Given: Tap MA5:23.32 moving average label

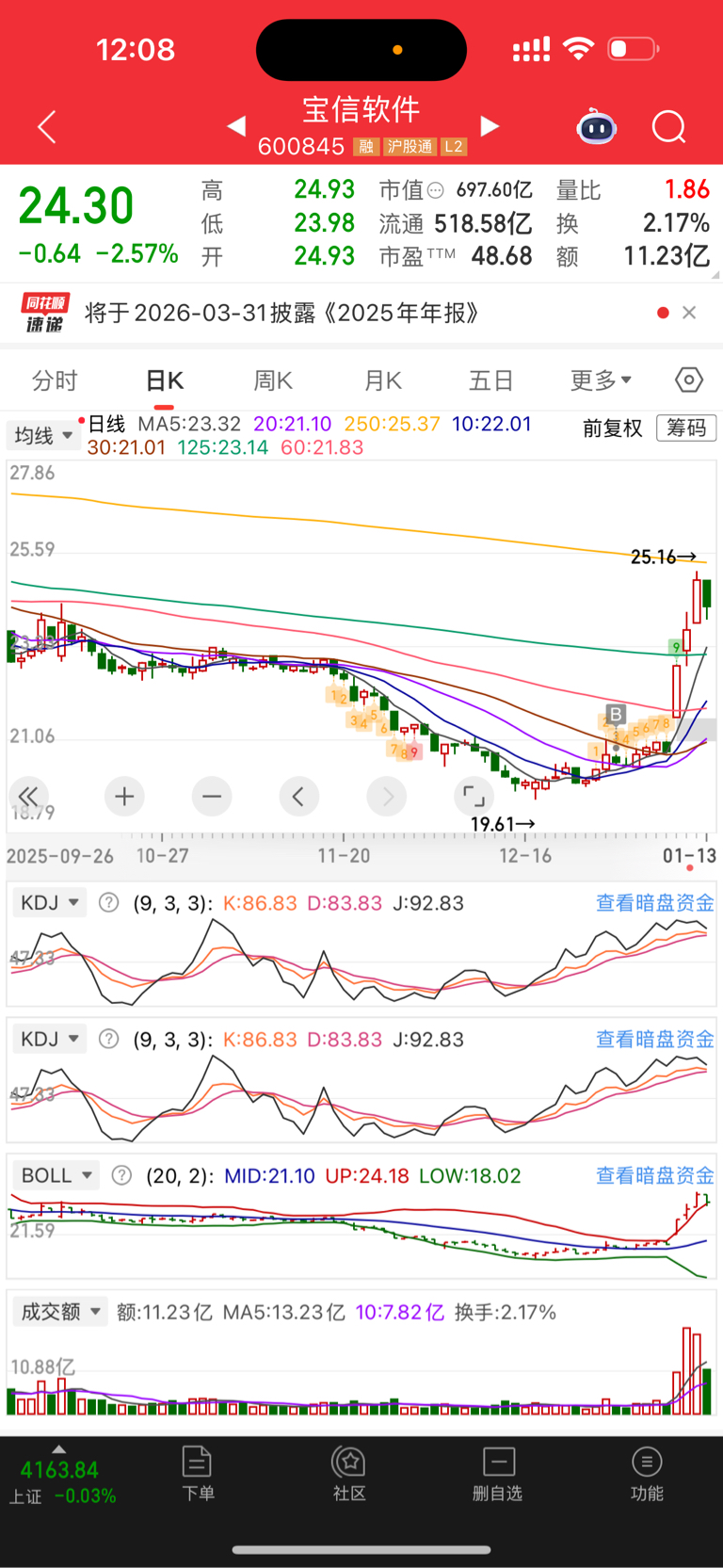Looking at the screenshot, I should [x=189, y=424].
